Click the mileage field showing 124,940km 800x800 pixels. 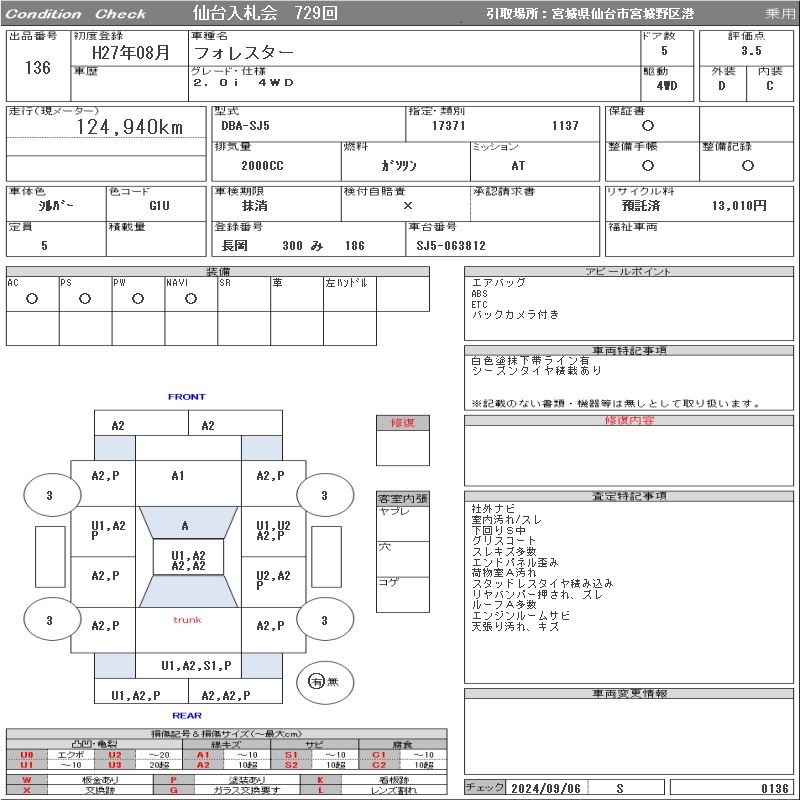pyautogui.click(x=130, y=127)
